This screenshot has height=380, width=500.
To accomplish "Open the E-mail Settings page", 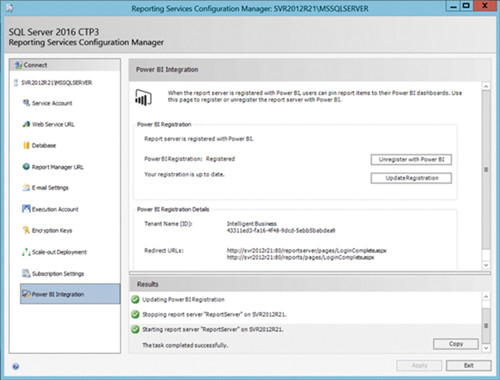I will pos(50,188).
